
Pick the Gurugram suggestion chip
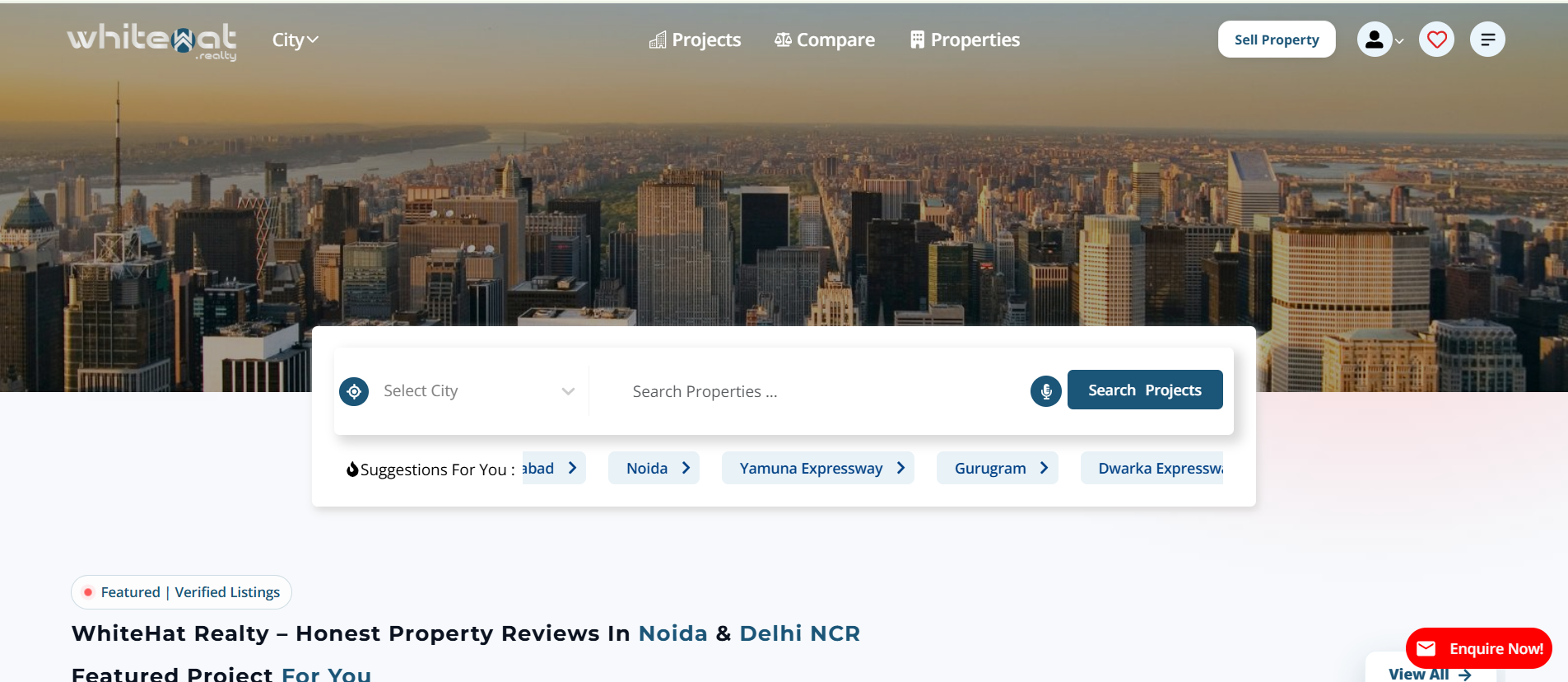997,469
